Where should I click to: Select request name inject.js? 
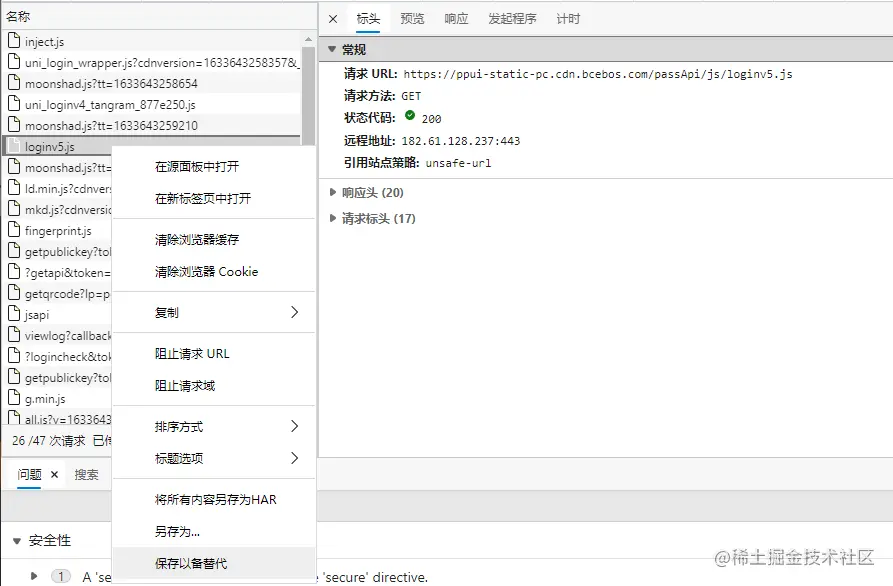(x=44, y=42)
